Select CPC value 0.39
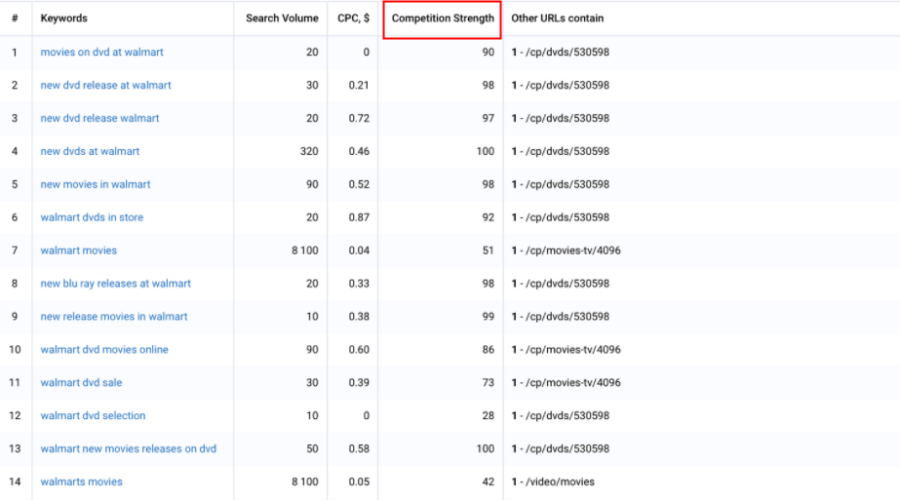Viewport: 900px width, 500px height. pyautogui.click(x=359, y=383)
